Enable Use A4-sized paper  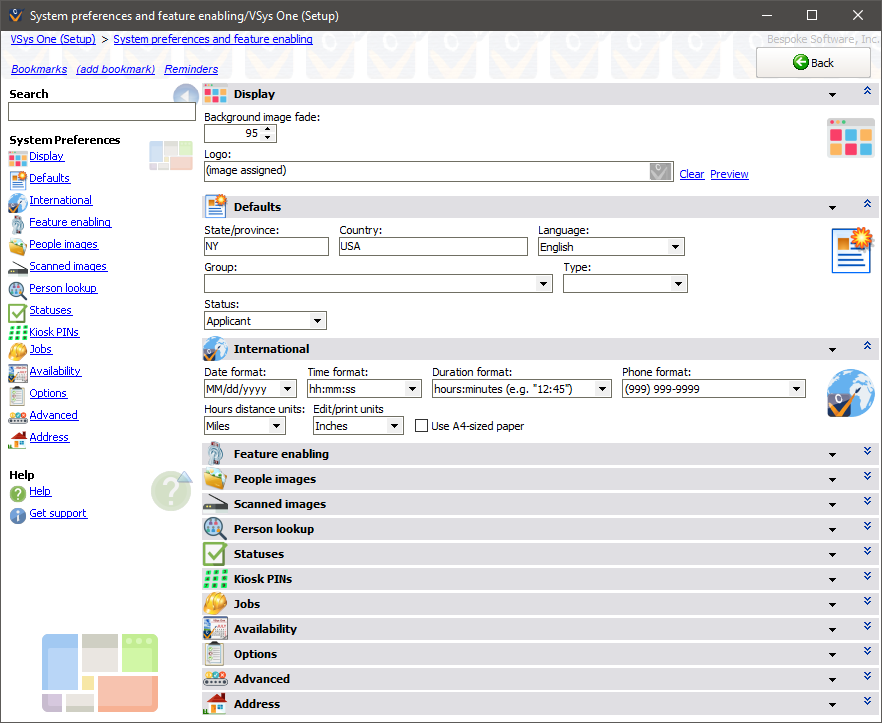pyautogui.click(x=421, y=425)
